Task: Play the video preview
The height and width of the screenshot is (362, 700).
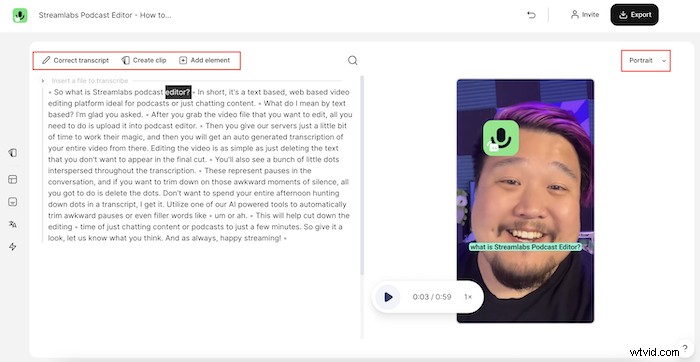Action: pos(388,297)
